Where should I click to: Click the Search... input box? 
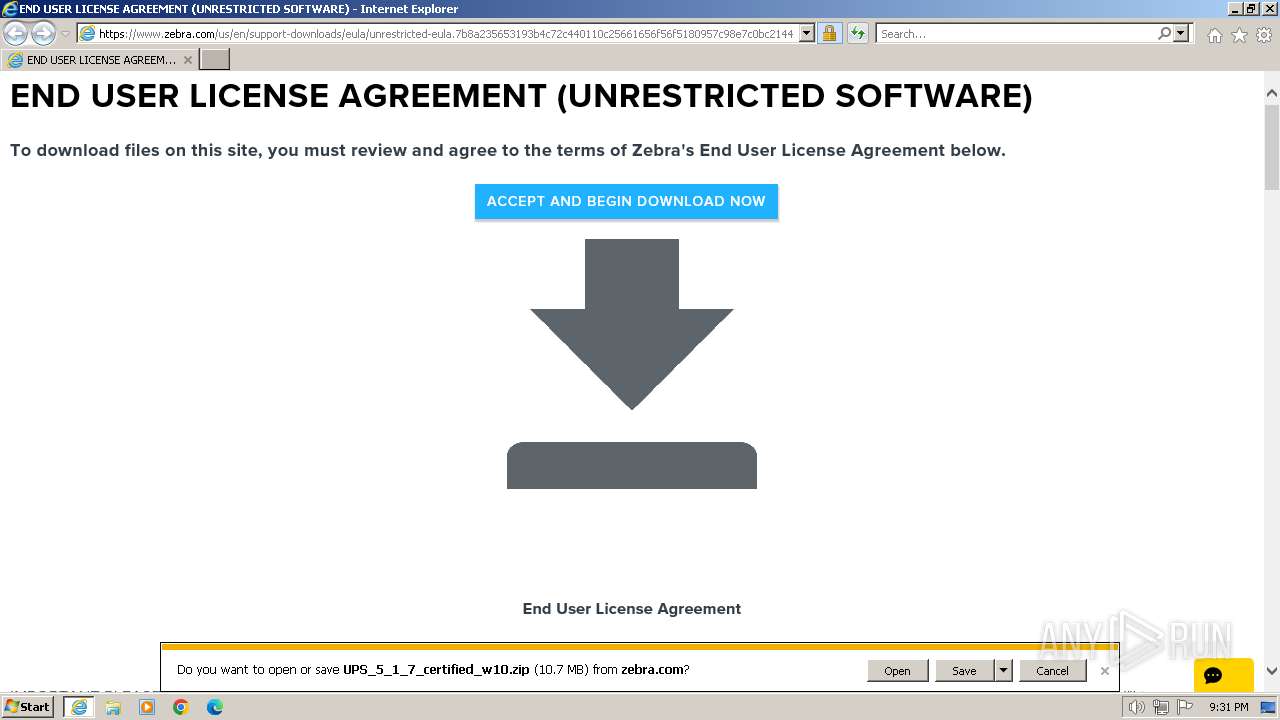pyautogui.click(x=1015, y=33)
